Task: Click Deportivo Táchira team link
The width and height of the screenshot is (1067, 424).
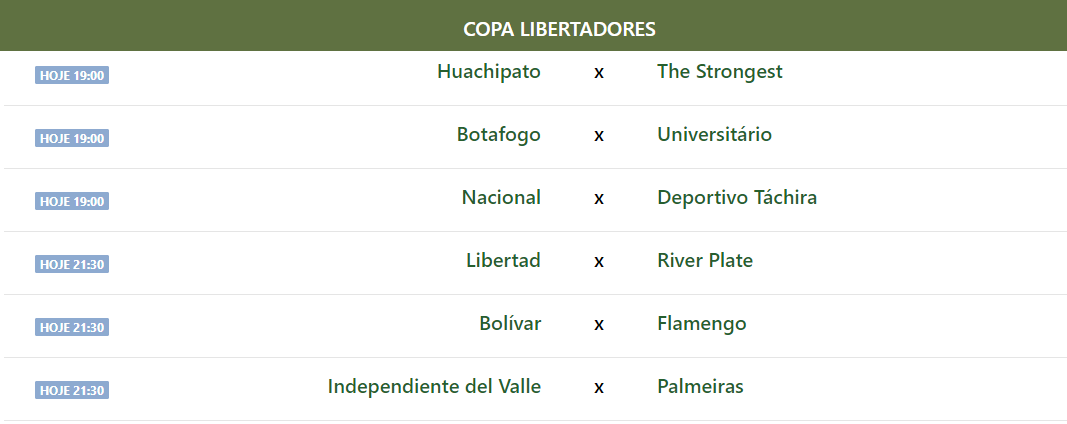Action: coord(737,198)
